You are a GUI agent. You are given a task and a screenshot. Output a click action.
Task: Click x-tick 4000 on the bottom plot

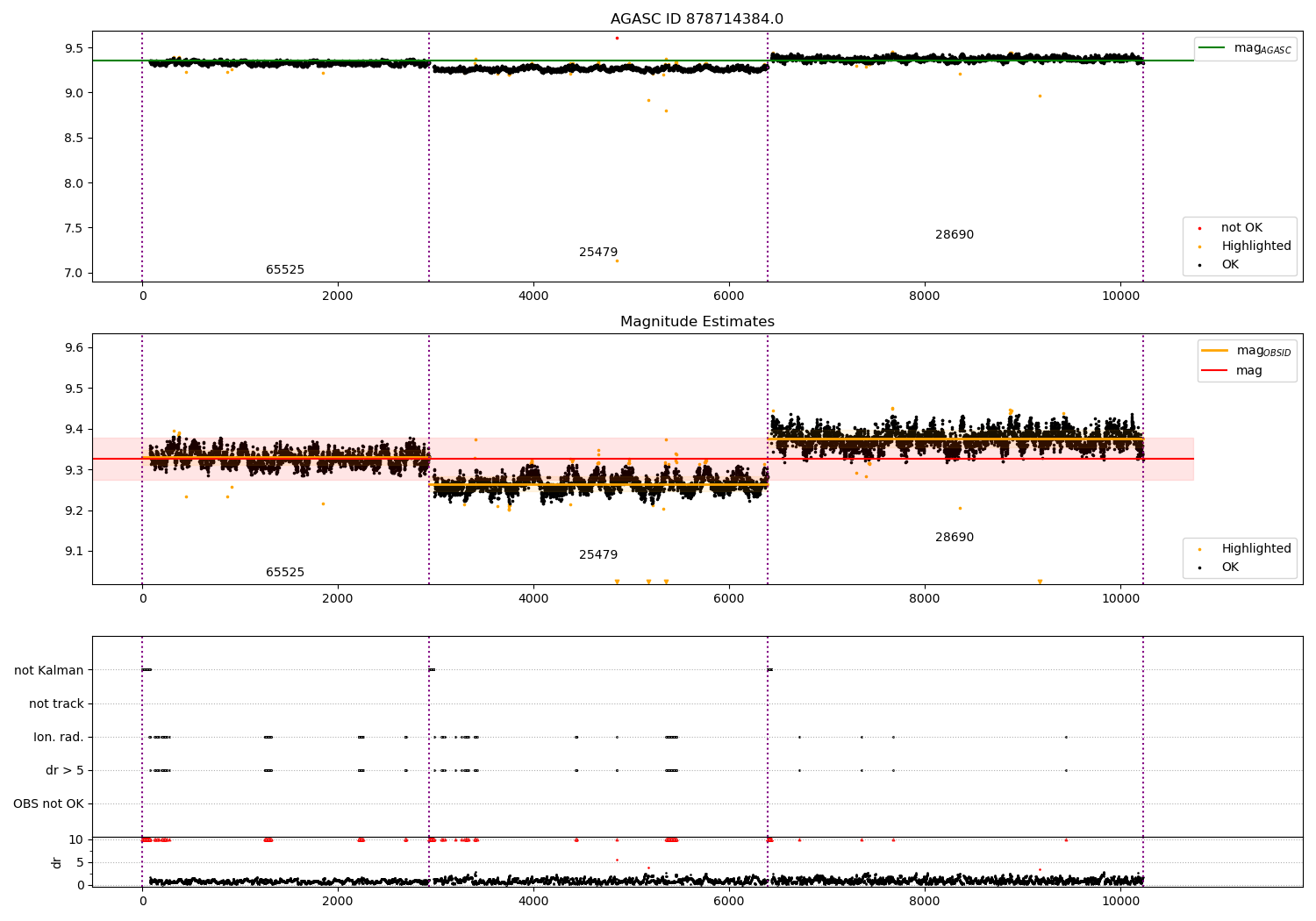click(x=533, y=901)
